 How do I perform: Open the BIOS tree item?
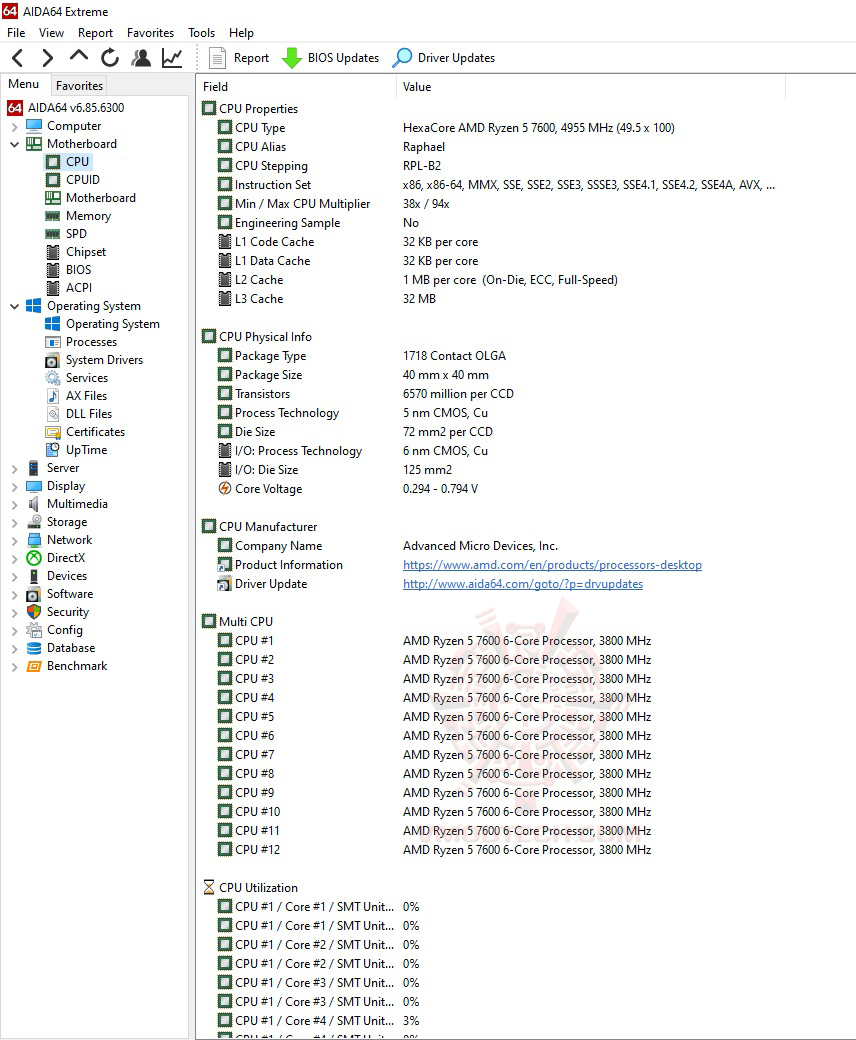pyautogui.click(x=69, y=270)
